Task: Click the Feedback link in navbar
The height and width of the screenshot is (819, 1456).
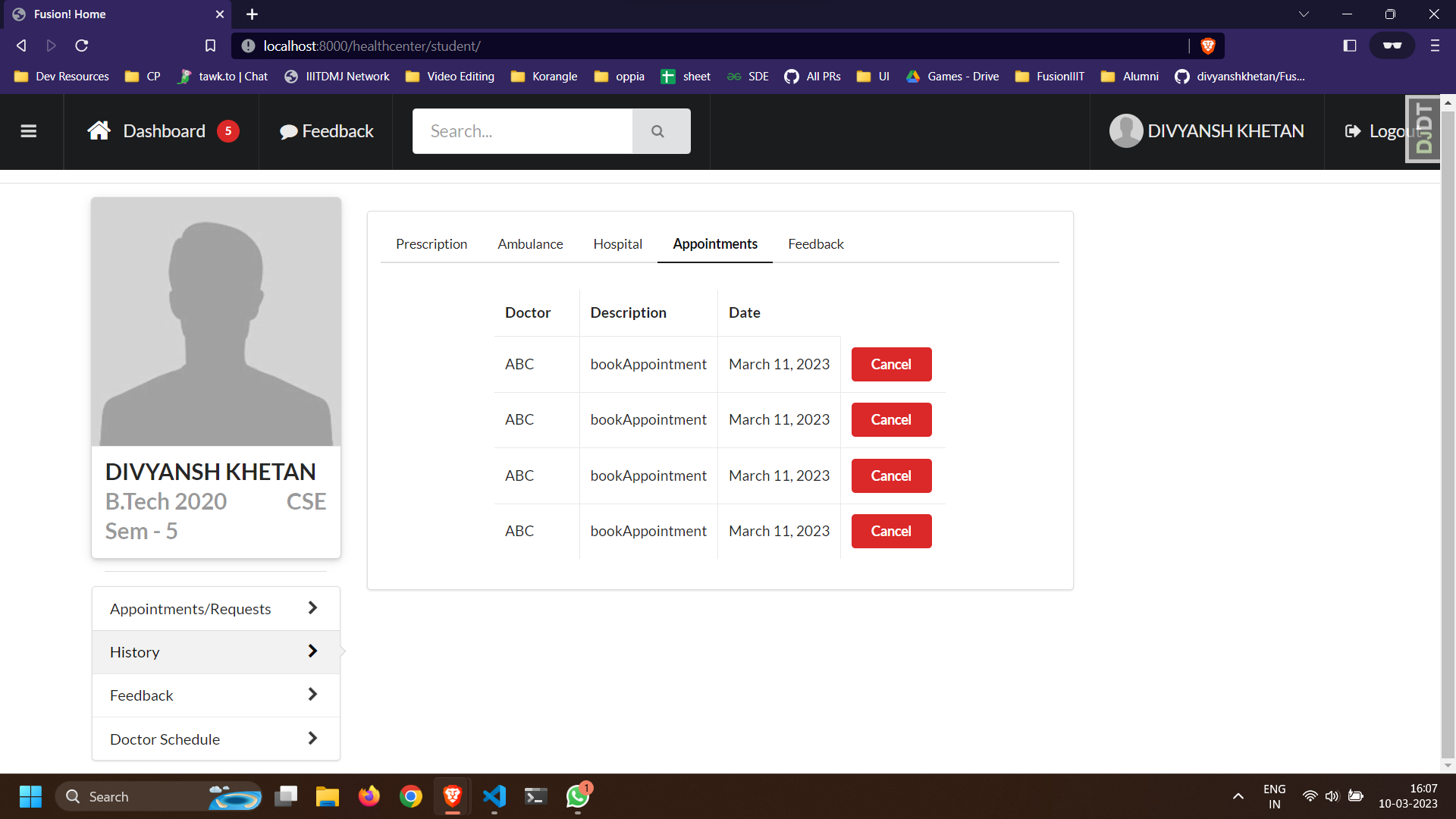Action: (x=327, y=131)
